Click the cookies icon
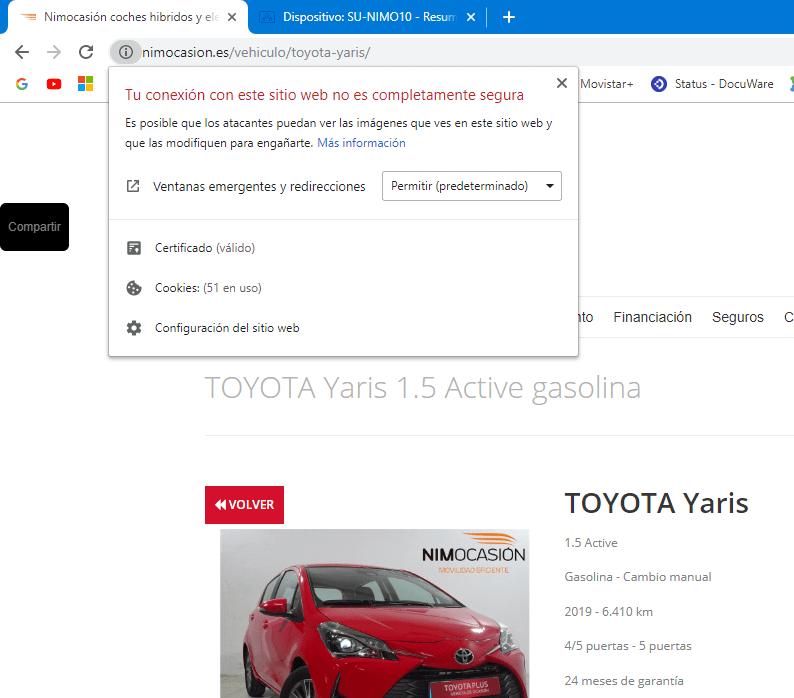The width and height of the screenshot is (794, 698). pos(134,288)
